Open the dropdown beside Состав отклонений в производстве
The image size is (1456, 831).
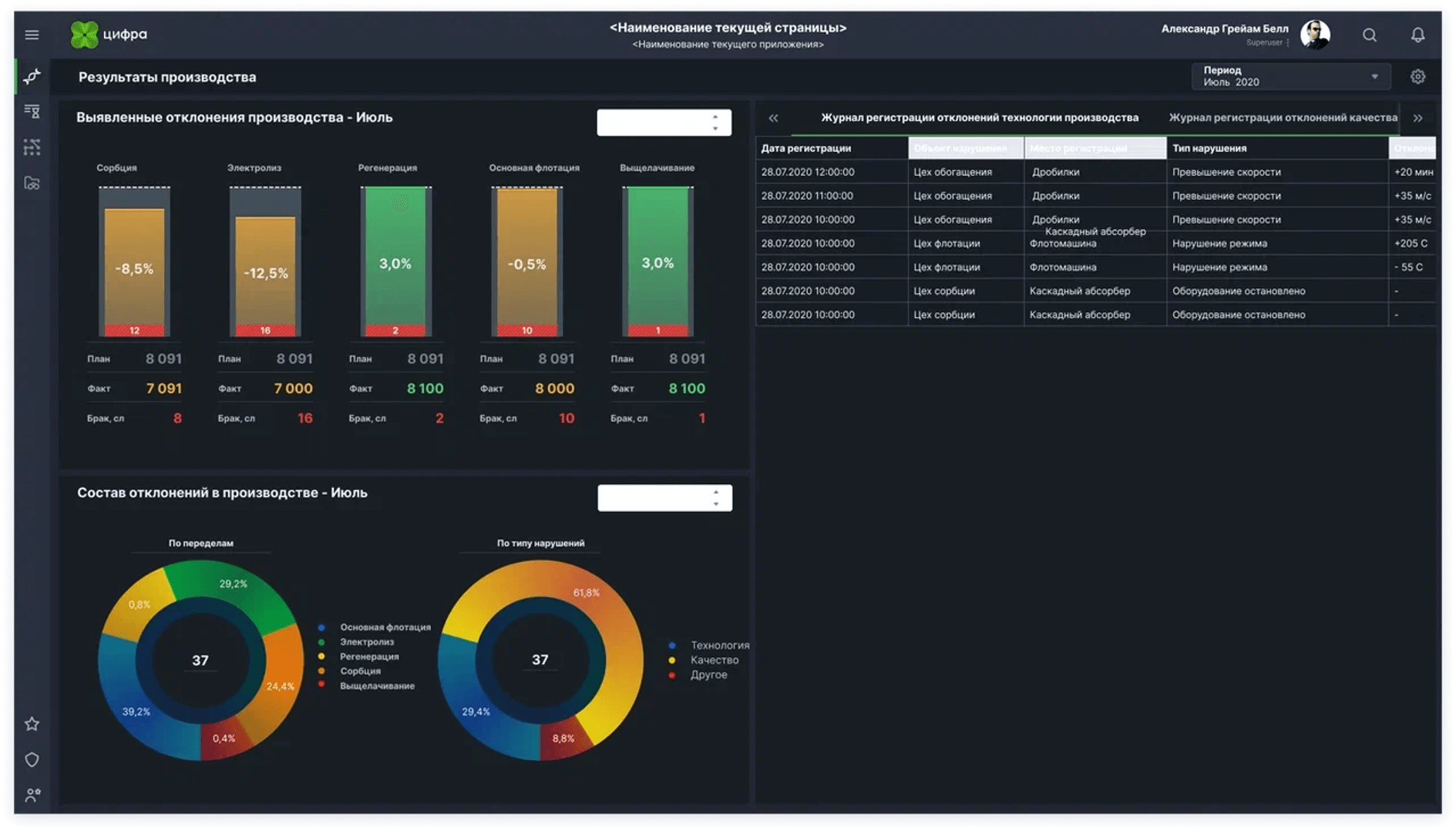coord(664,498)
